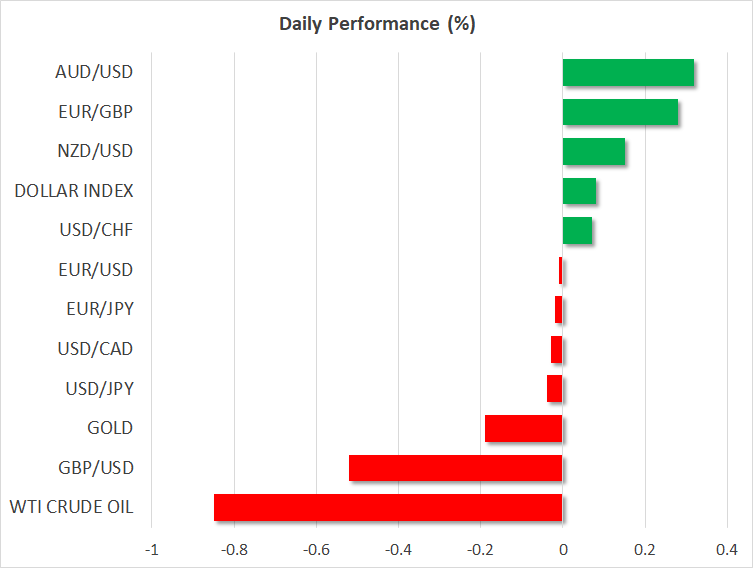Click the DOLLAR INDEX bar
The width and height of the screenshot is (753, 568).
[x=579, y=191]
